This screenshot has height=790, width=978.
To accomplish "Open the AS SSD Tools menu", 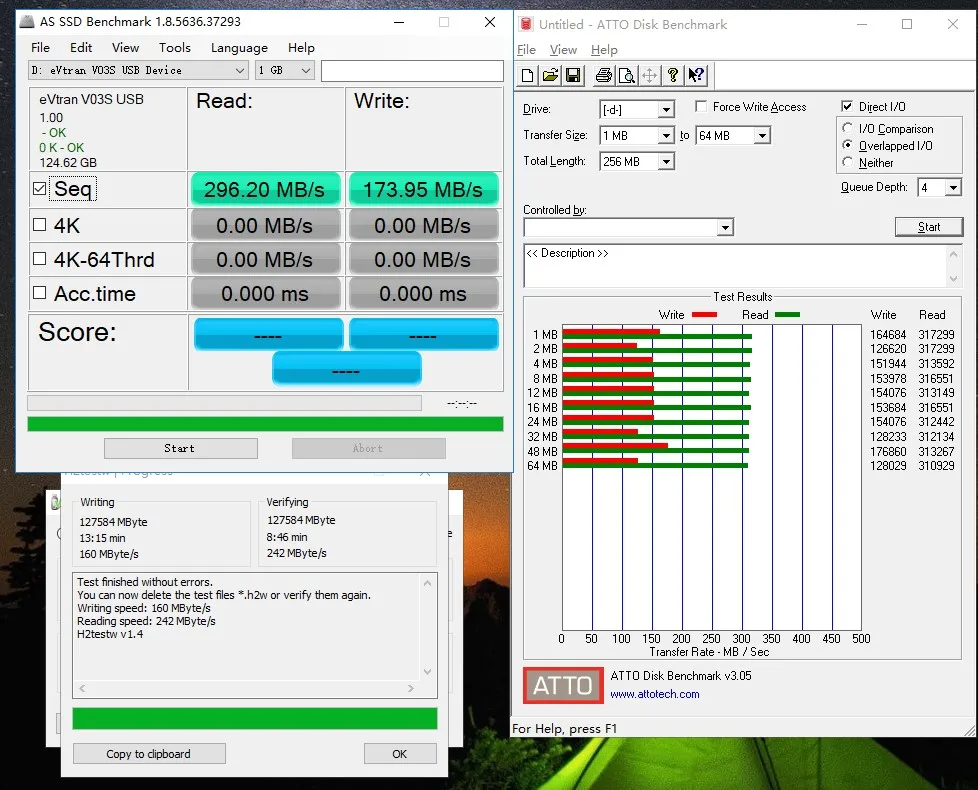I will [175, 47].
